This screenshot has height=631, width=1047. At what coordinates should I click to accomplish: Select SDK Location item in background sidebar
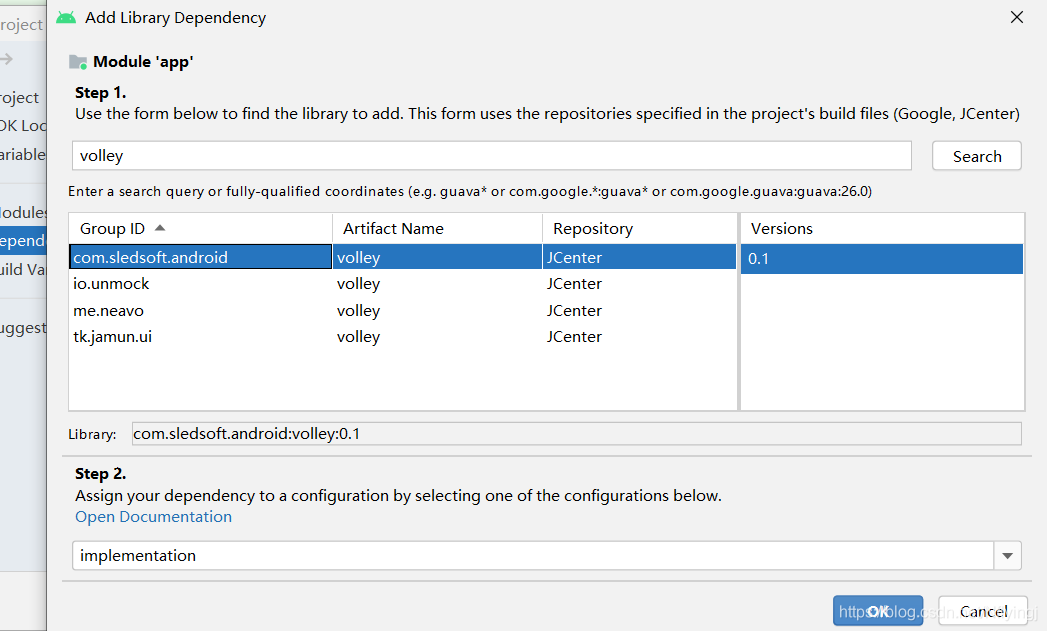click(x=23, y=126)
